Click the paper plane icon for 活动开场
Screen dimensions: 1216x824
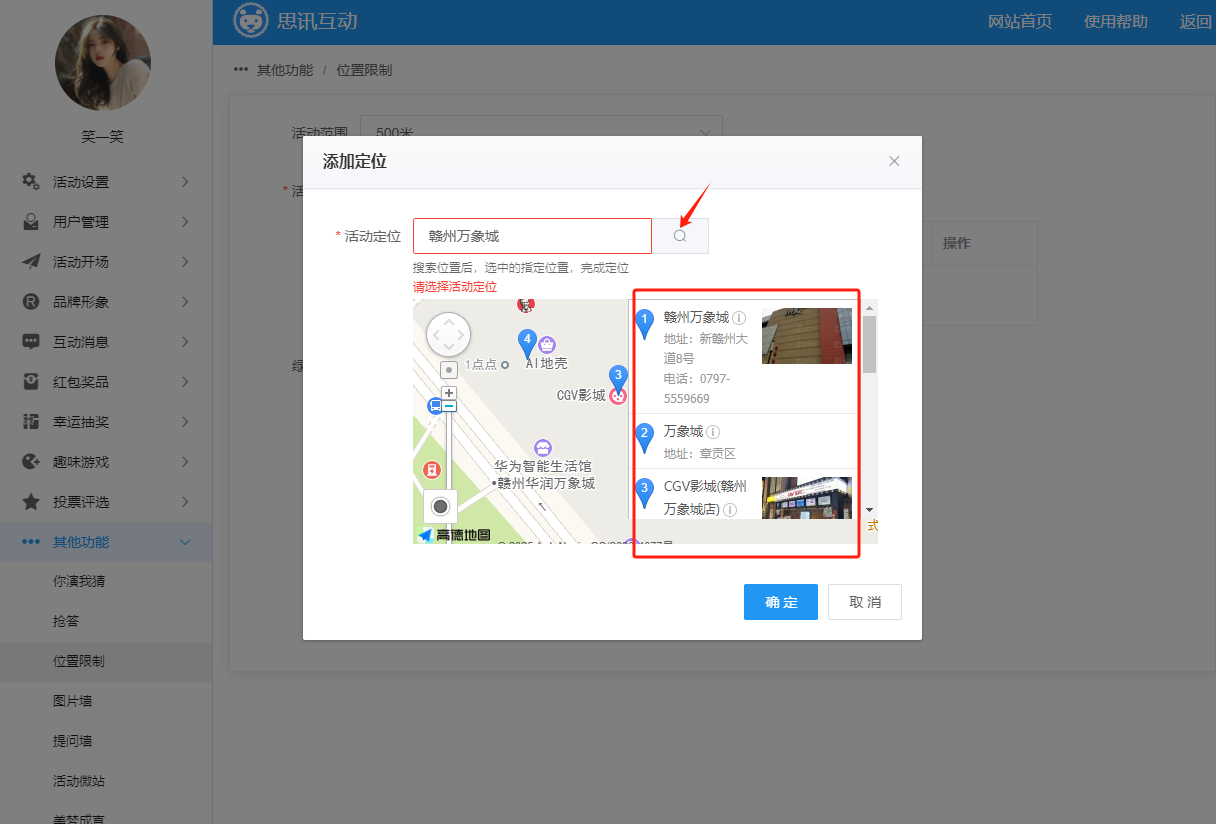click(x=31, y=261)
